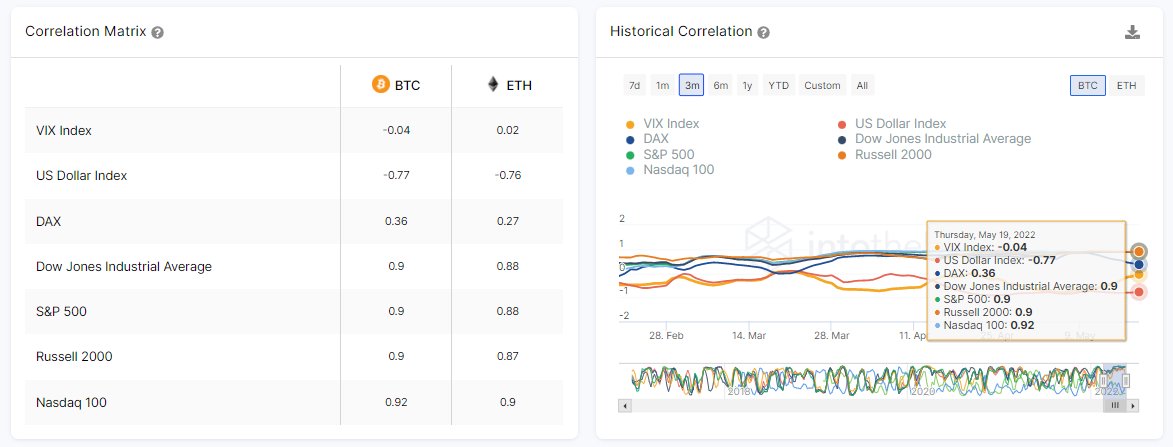The height and width of the screenshot is (447, 1173).
Task: Open the Historical Correlation help tooltip icon
Action: point(763,32)
